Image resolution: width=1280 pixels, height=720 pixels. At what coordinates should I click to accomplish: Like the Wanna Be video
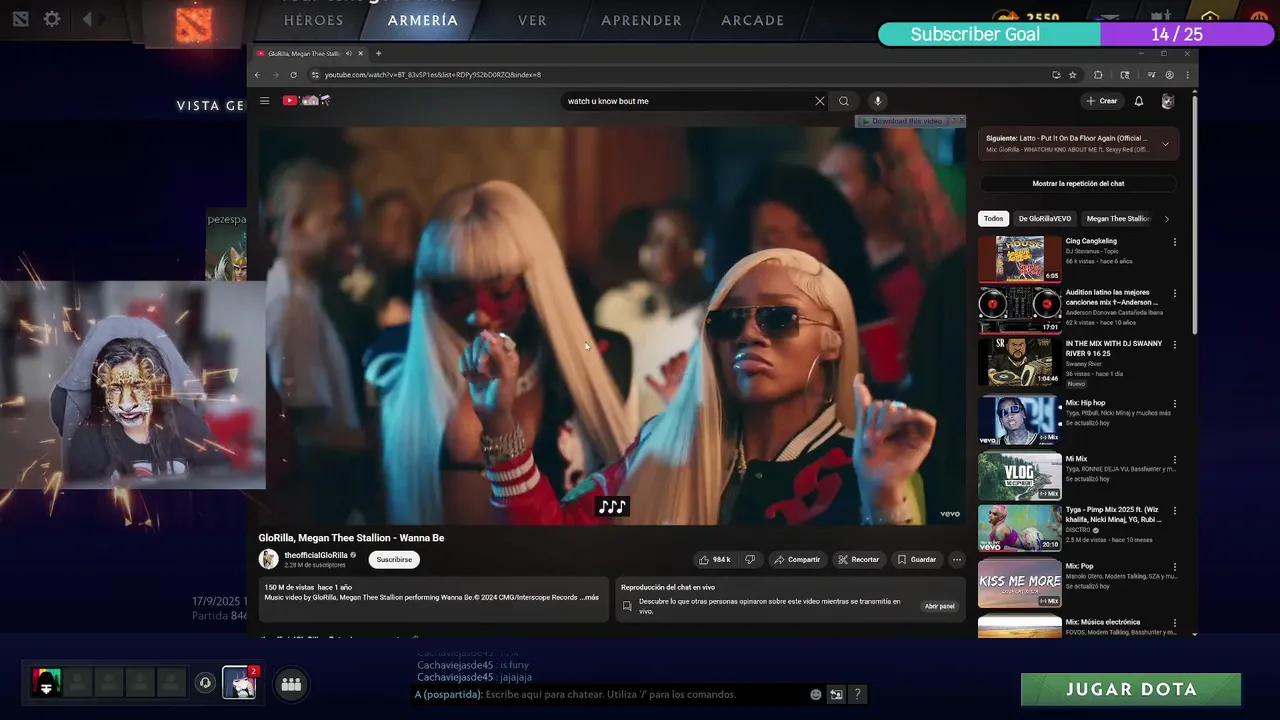715,560
